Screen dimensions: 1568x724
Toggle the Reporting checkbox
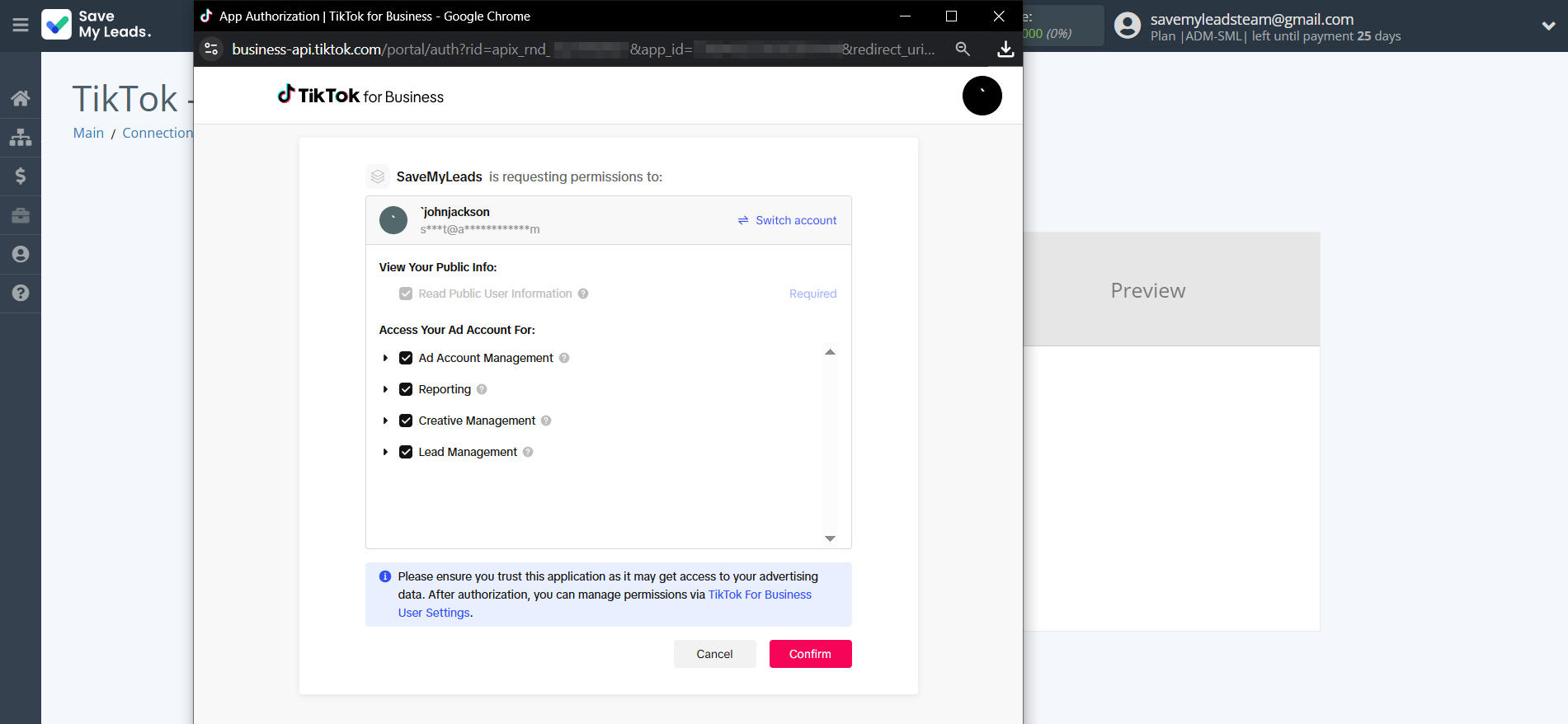[x=406, y=389]
